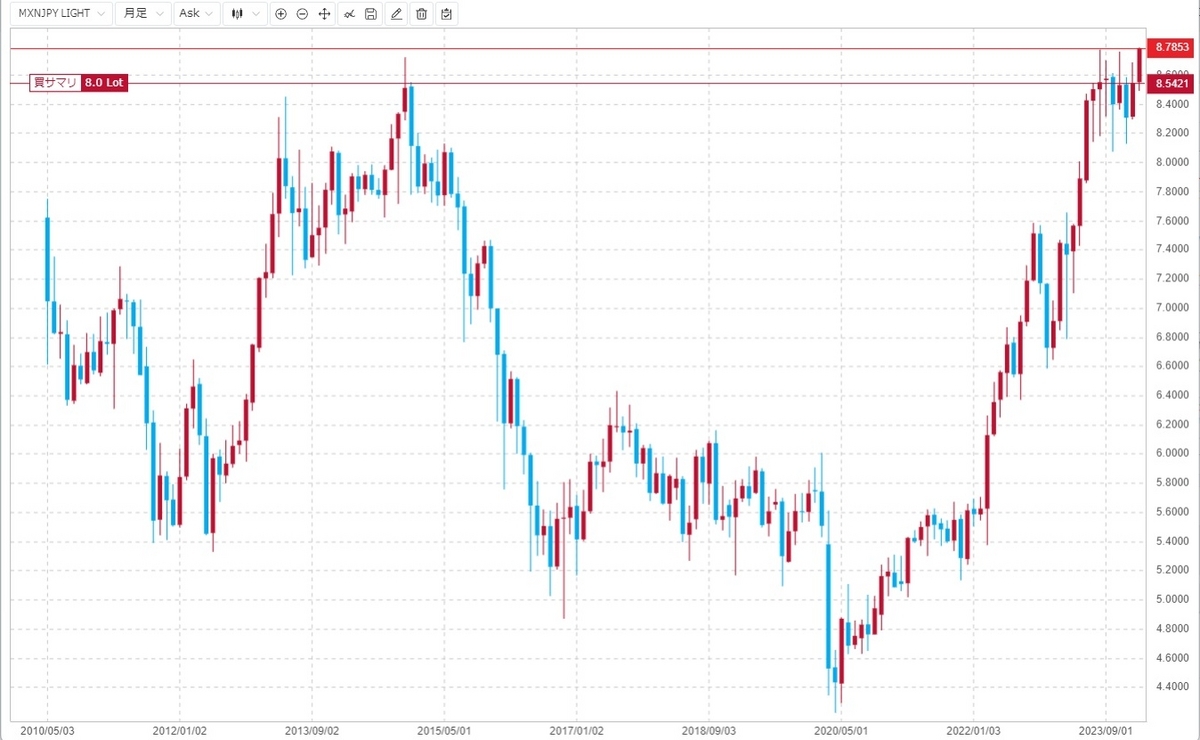Click the zoom-out icon on the toolbar
This screenshot has width=1200, height=740.
point(302,14)
